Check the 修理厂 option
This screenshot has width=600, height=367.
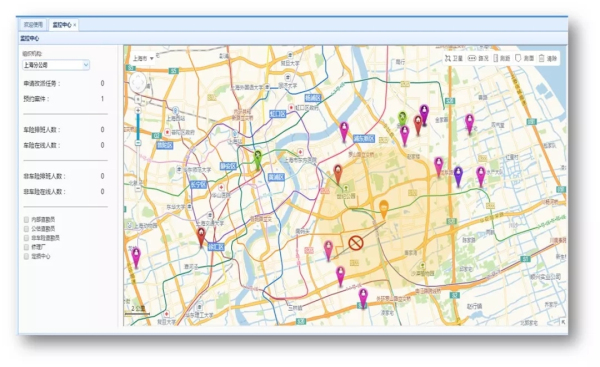26,247
